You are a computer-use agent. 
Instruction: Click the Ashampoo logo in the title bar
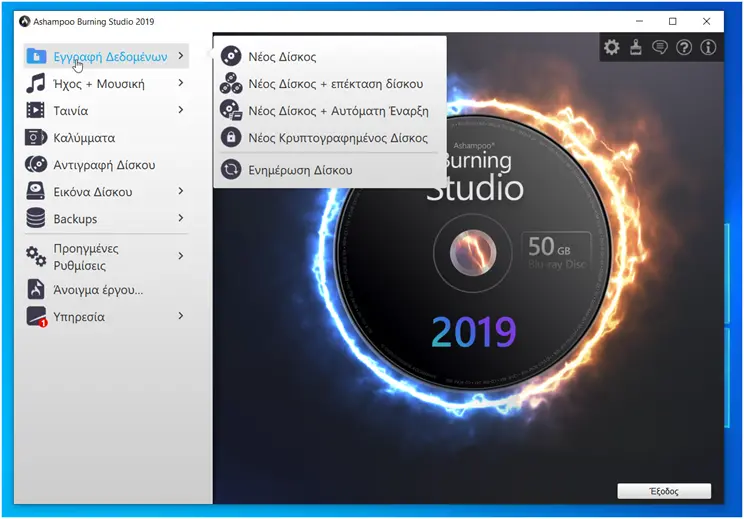pyautogui.click(x=24, y=21)
